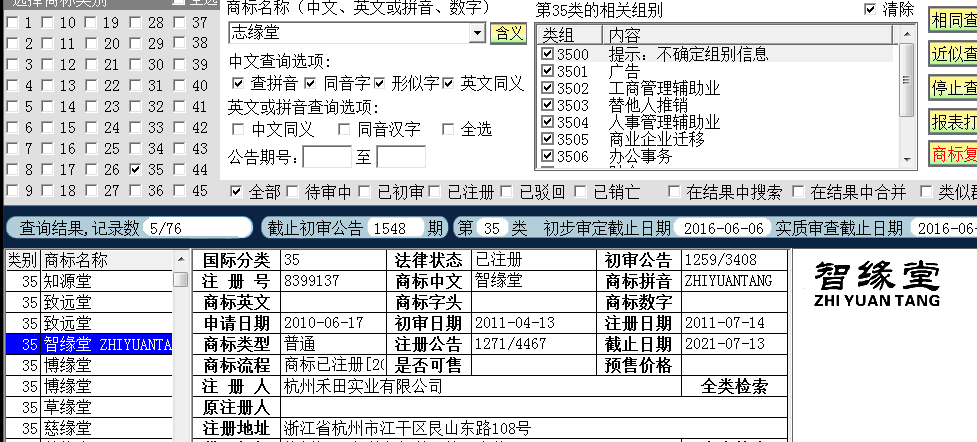Viewport: 977px width, 442px height.
Task: Click the 智缘堂 trademark logo image
Action: pyautogui.click(x=877, y=282)
